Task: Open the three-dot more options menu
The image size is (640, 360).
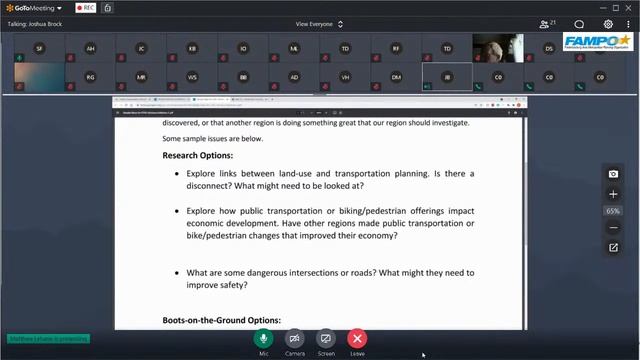Action: 628,24
